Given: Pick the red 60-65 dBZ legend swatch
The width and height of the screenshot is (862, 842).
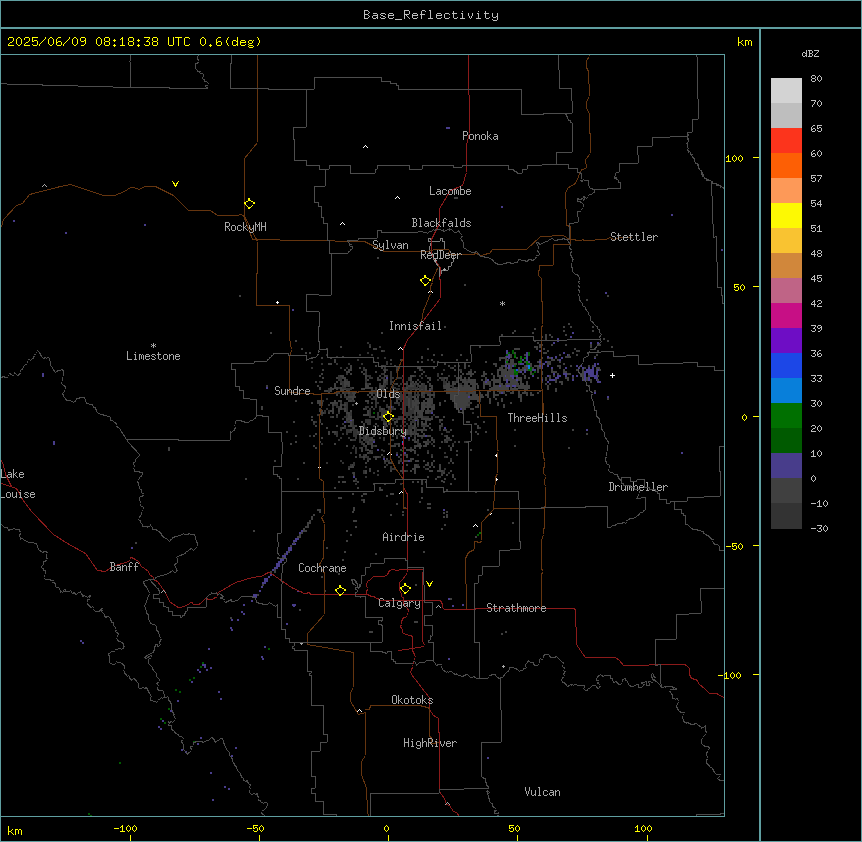Looking at the screenshot, I should pyautogui.click(x=786, y=141).
